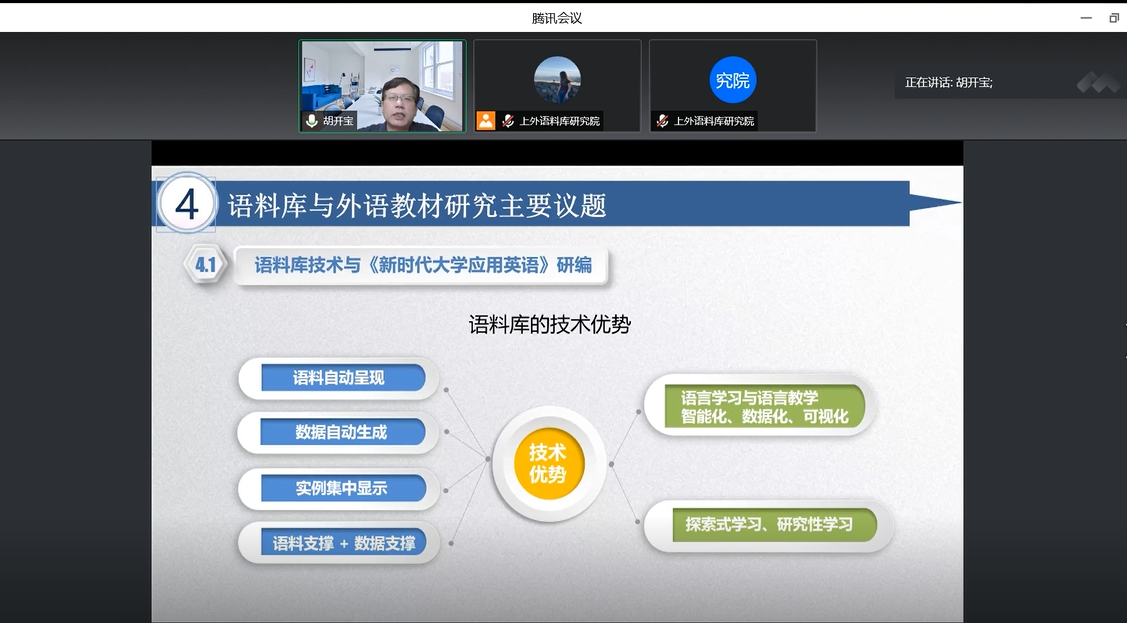Click the microphone icon on 胡开宝's video tile
The width and height of the screenshot is (1127, 623).
[x=312, y=121]
